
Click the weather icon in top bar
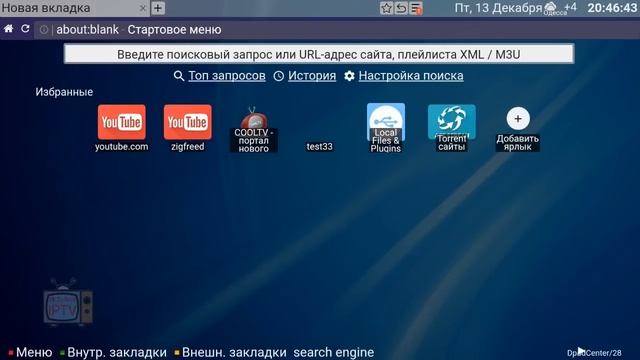tap(551, 7)
